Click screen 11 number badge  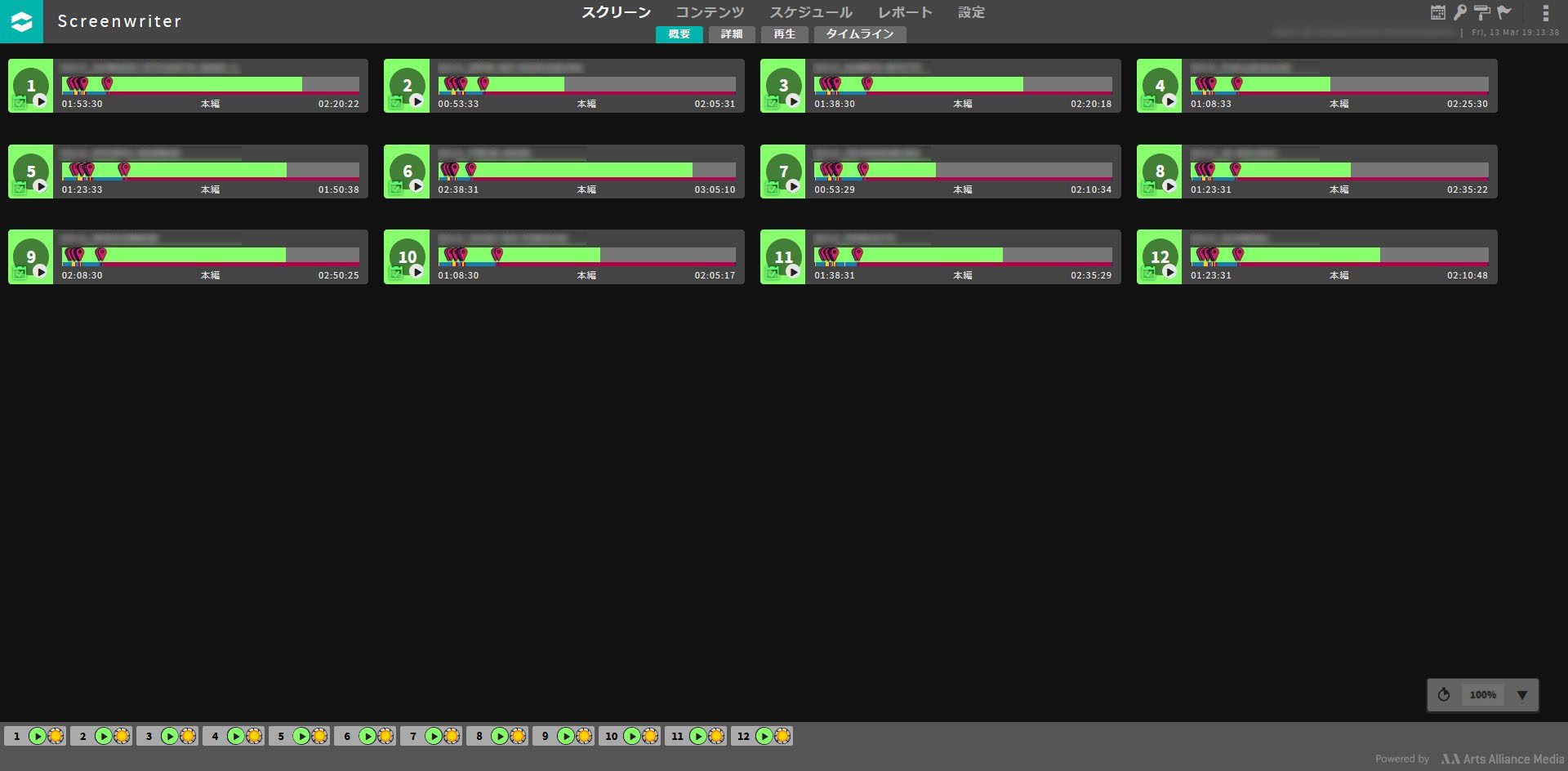[x=783, y=256]
